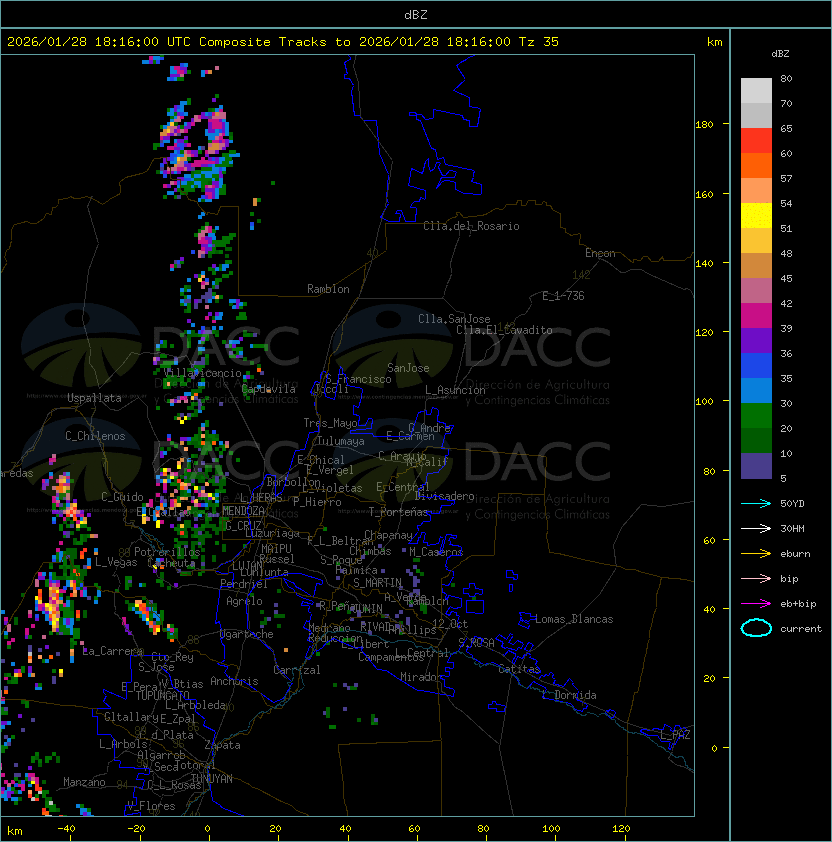Click the 'L_Dormida' map label
This screenshot has width=832, height=842.
(569, 695)
